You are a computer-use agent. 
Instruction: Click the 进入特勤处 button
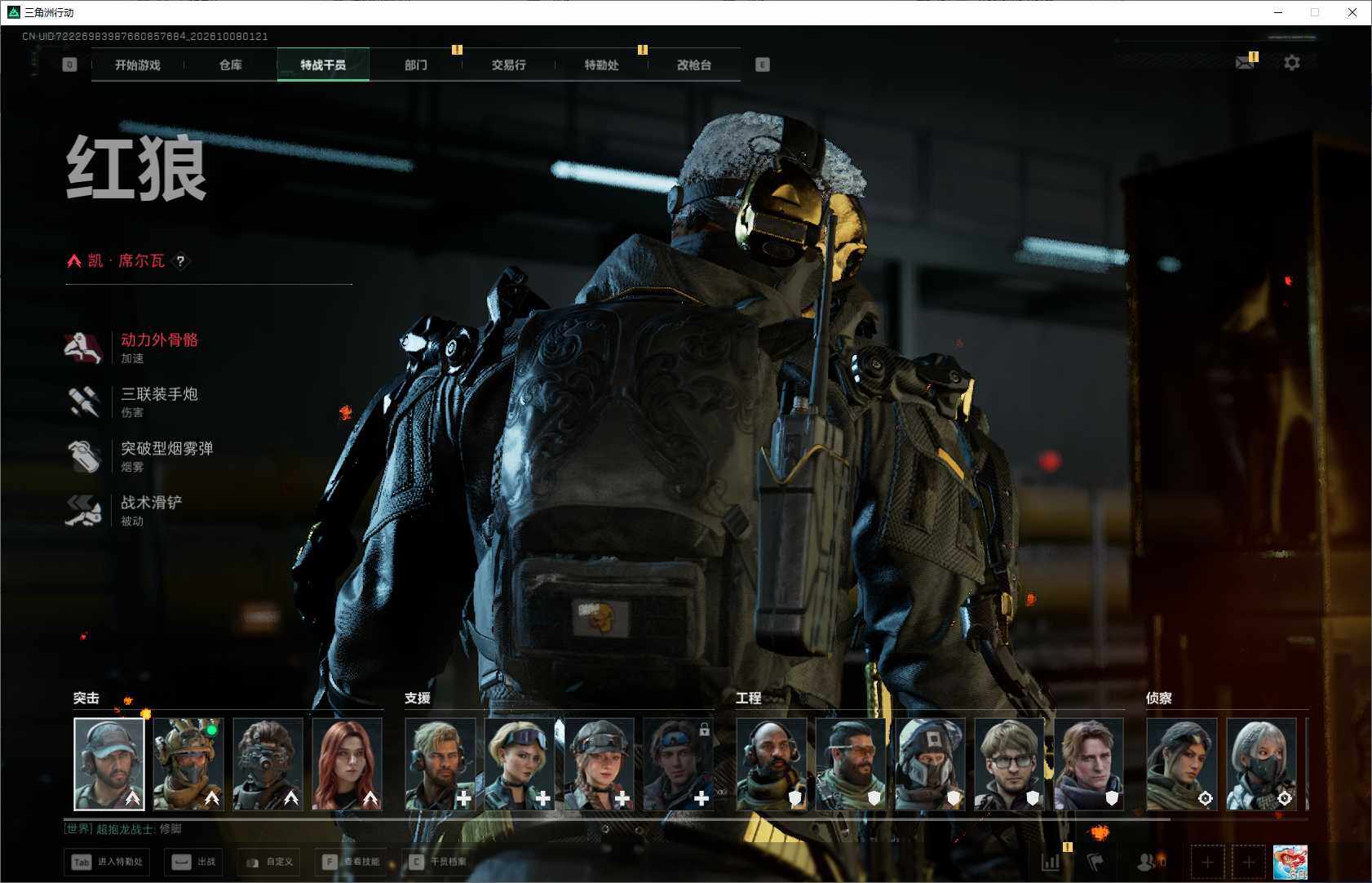coord(108,862)
